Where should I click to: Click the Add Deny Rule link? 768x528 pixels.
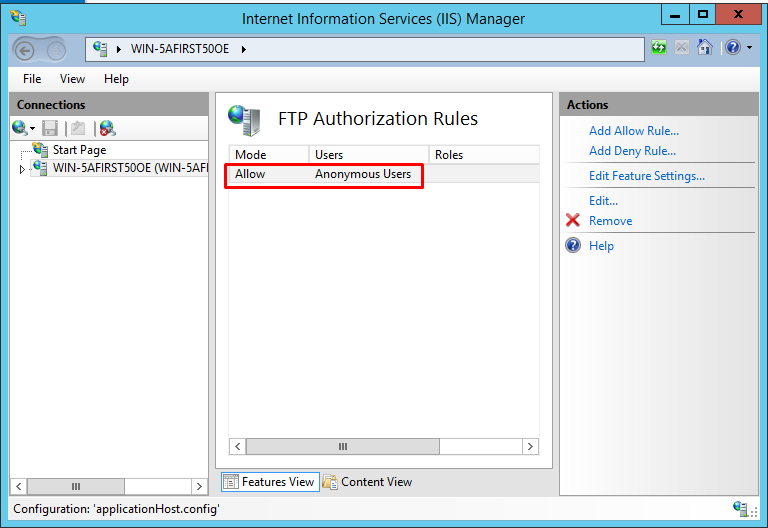pos(632,151)
